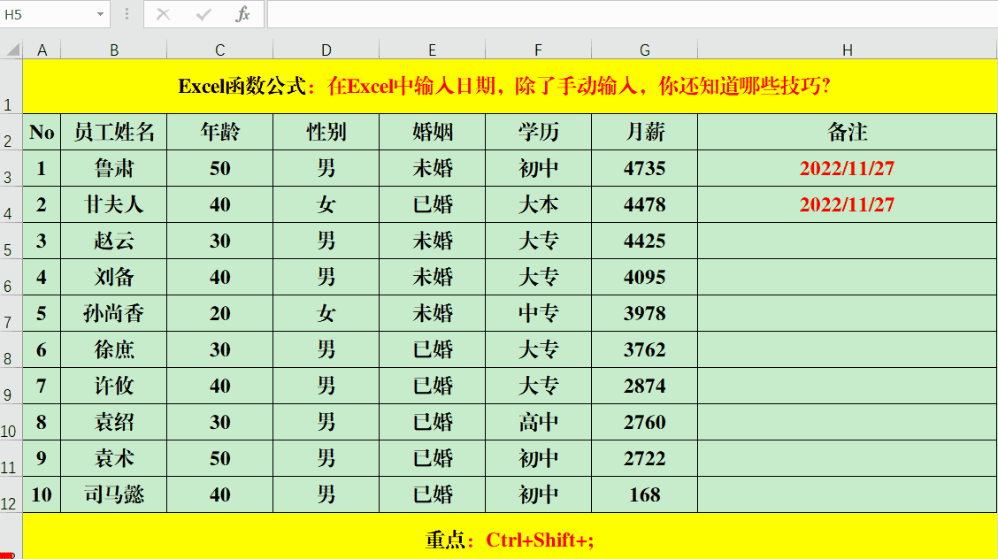The height and width of the screenshot is (559, 998).
Task: Click salary cell 4425
Action: click(x=645, y=241)
